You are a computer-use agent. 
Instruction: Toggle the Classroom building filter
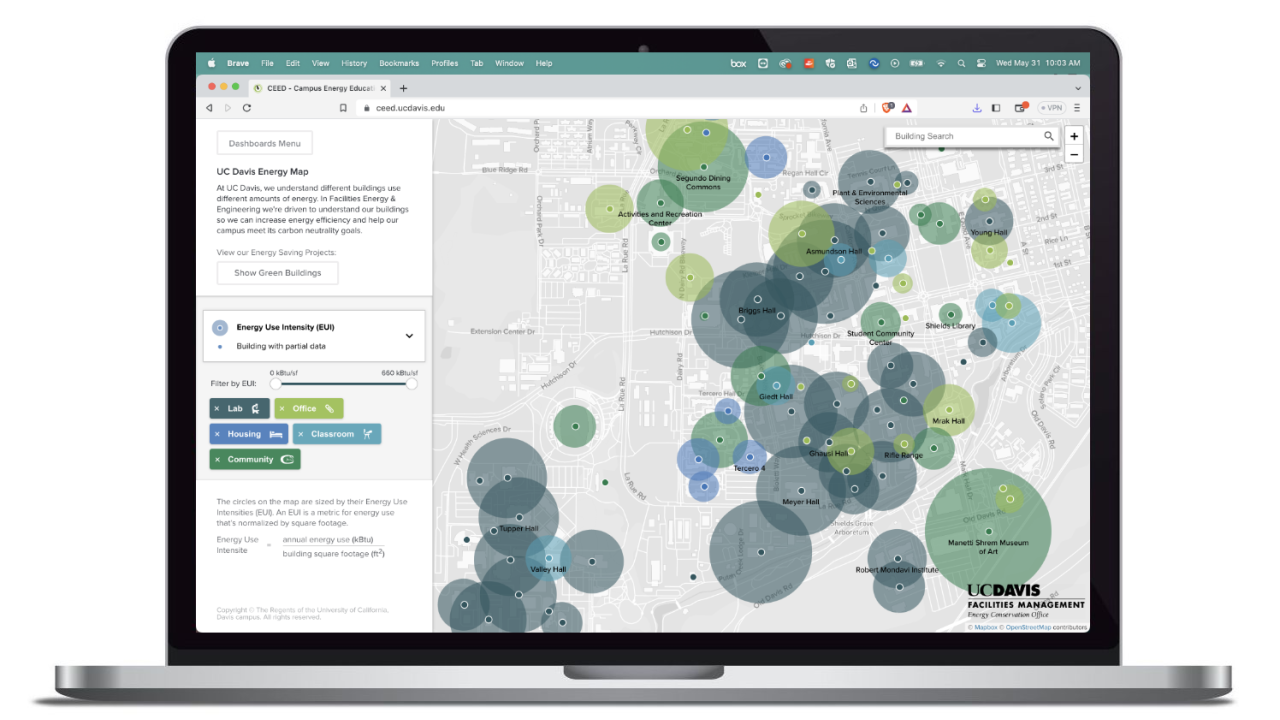coord(337,434)
